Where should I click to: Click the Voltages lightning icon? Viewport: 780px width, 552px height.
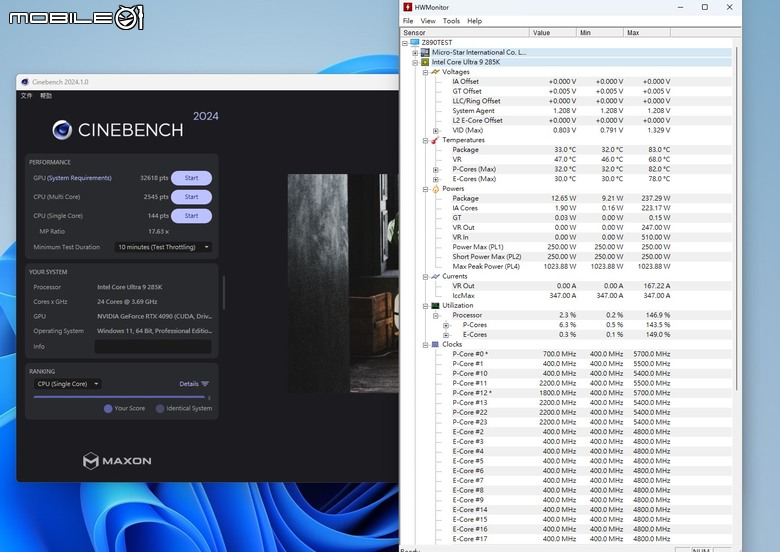435,72
